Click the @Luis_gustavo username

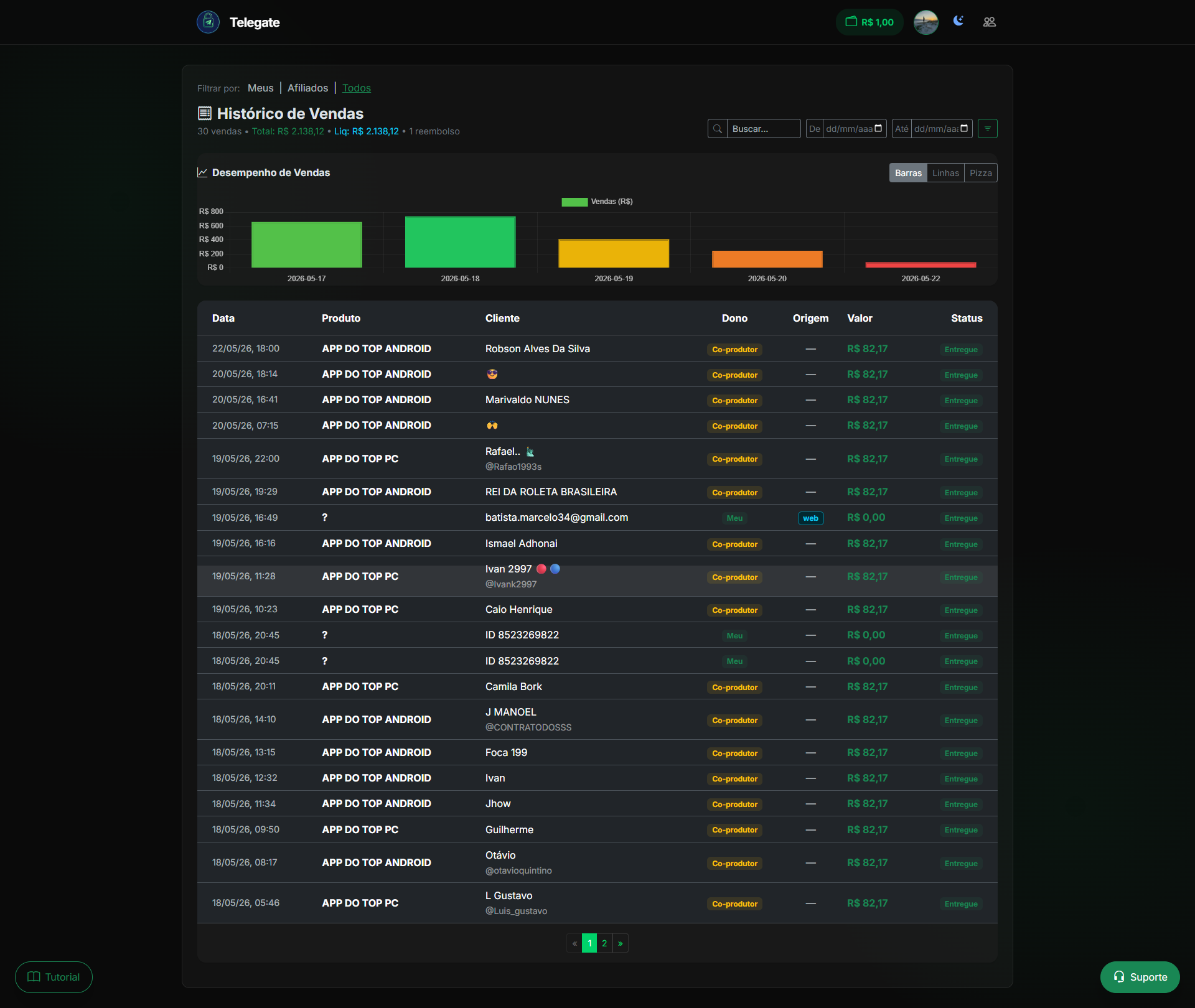pyautogui.click(x=516, y=911)
